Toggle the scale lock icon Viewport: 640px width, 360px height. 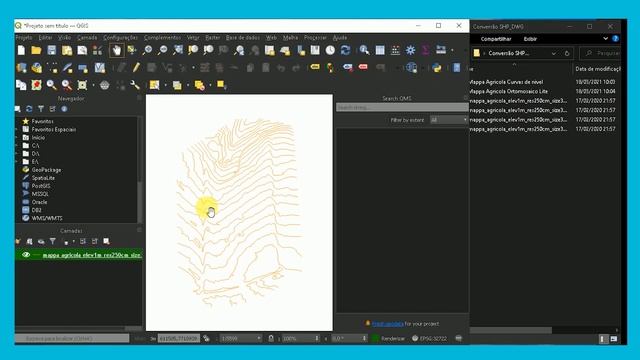click(x=271, y=338)
